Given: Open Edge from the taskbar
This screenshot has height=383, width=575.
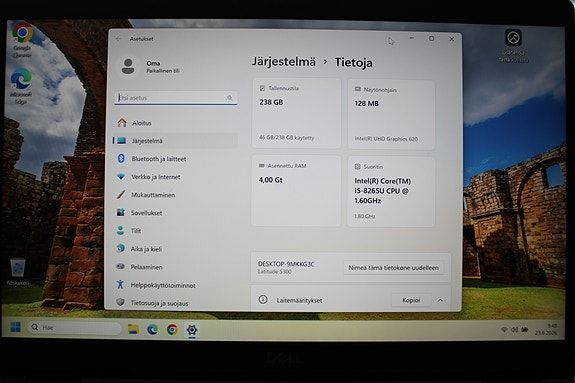Looking at the screenshot, I should point(153,329).
